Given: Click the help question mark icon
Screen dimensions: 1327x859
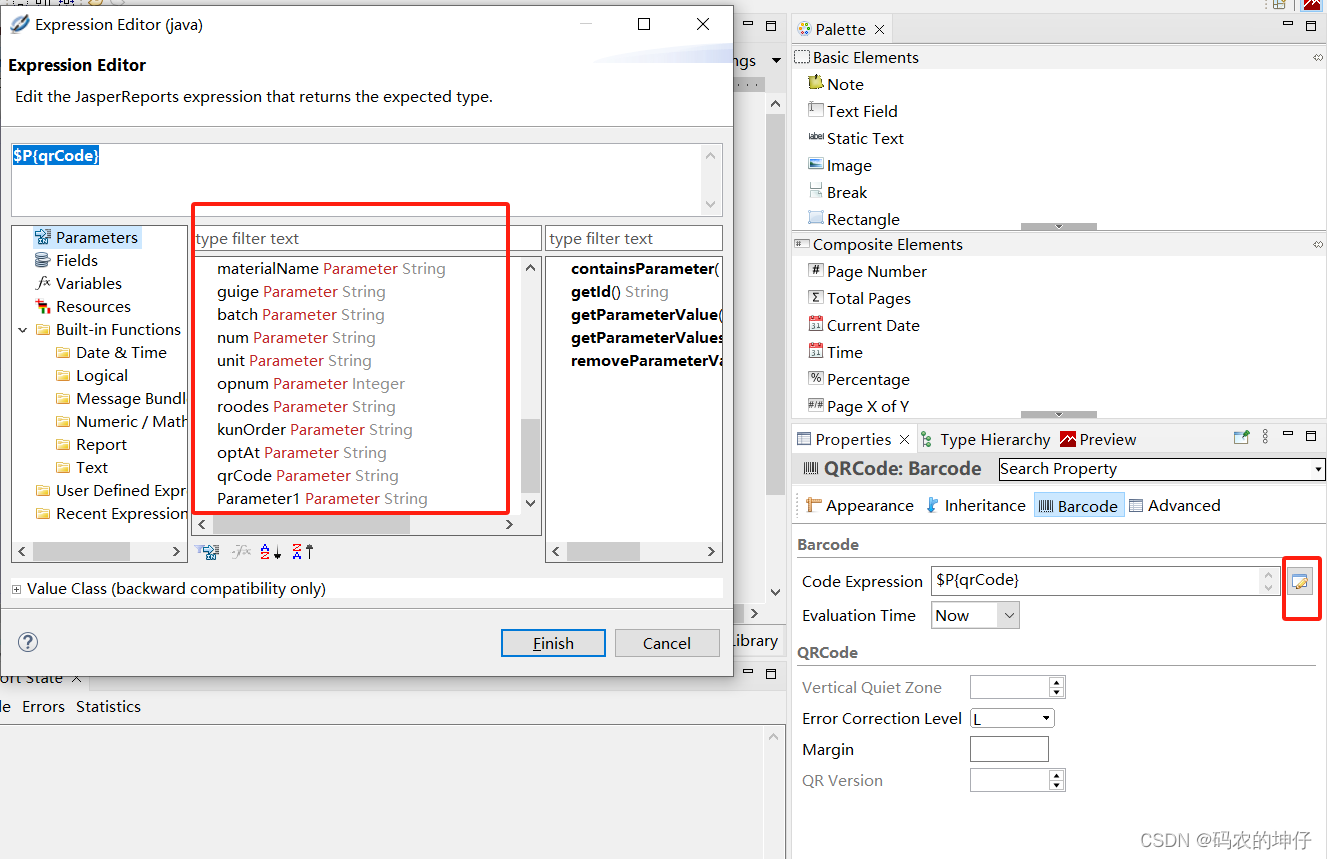Looking at the screenshot, I should tap(27, 642).
